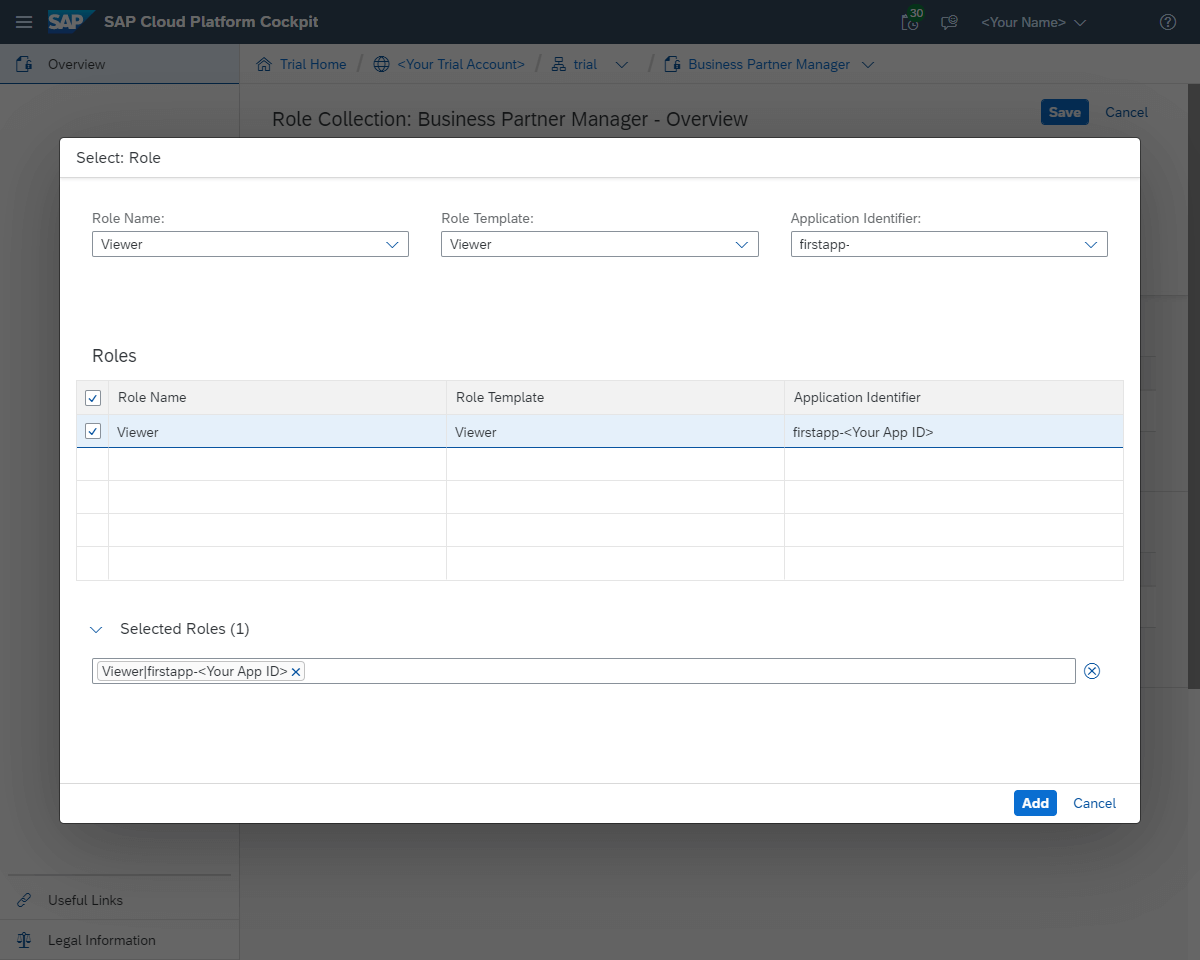
Task: Open <Your Trial Account> breadcrumb link
Action: (x=461, y=64)
